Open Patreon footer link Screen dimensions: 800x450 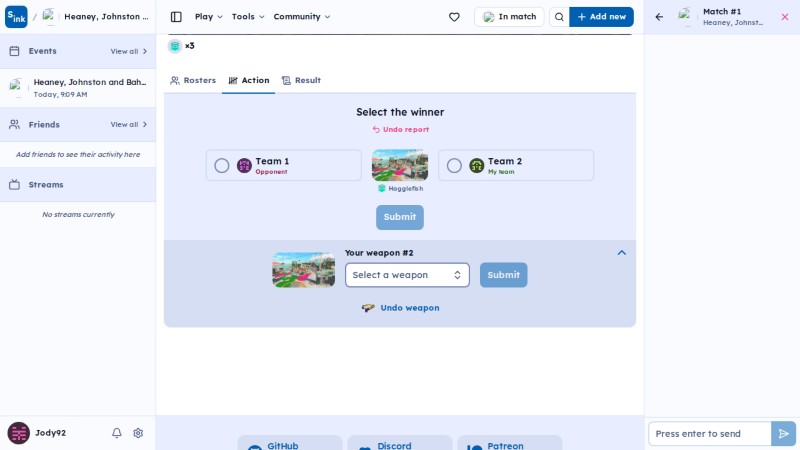pyautogui.click(x=510, y=444)
